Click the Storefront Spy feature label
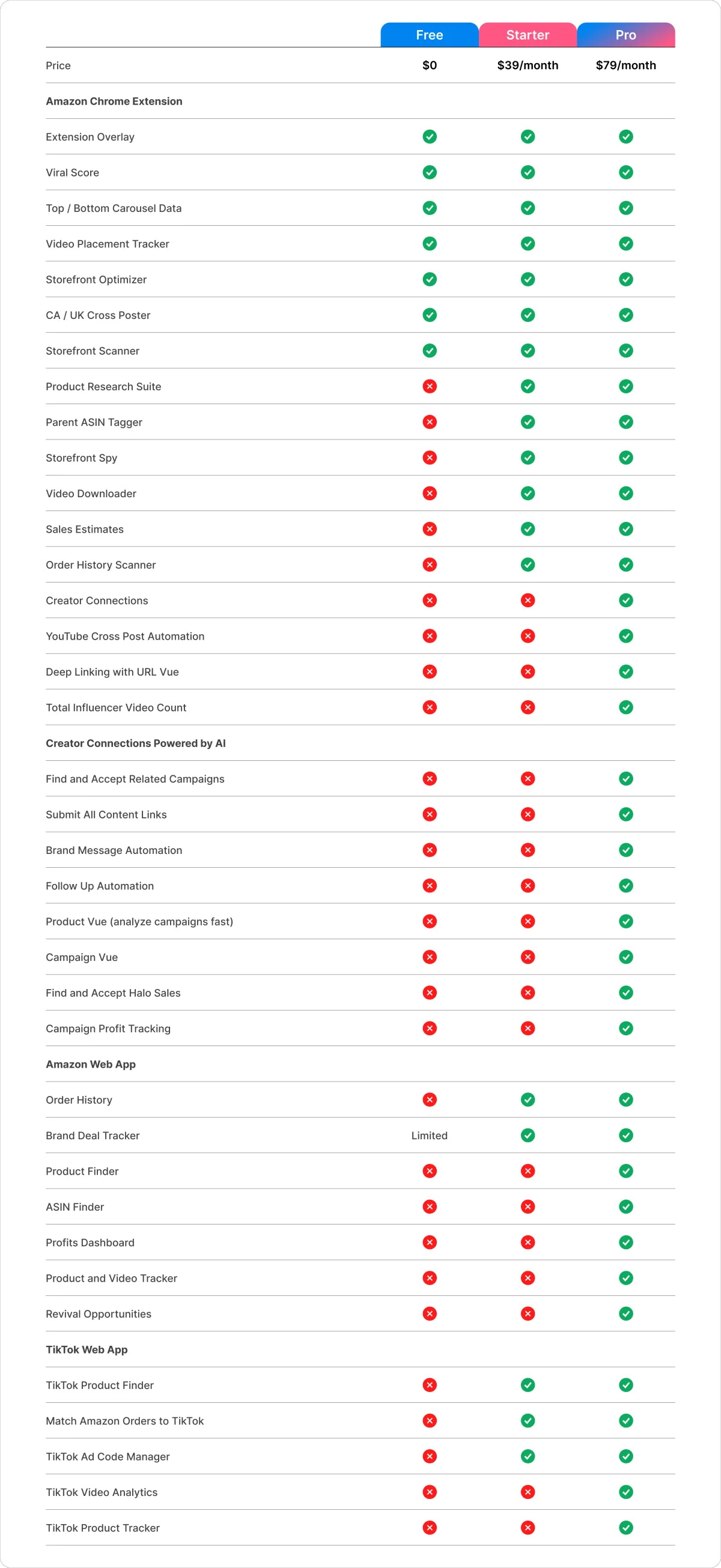Screen dimensions: 721x1568 pyautogui.click(x=82, y=458)
